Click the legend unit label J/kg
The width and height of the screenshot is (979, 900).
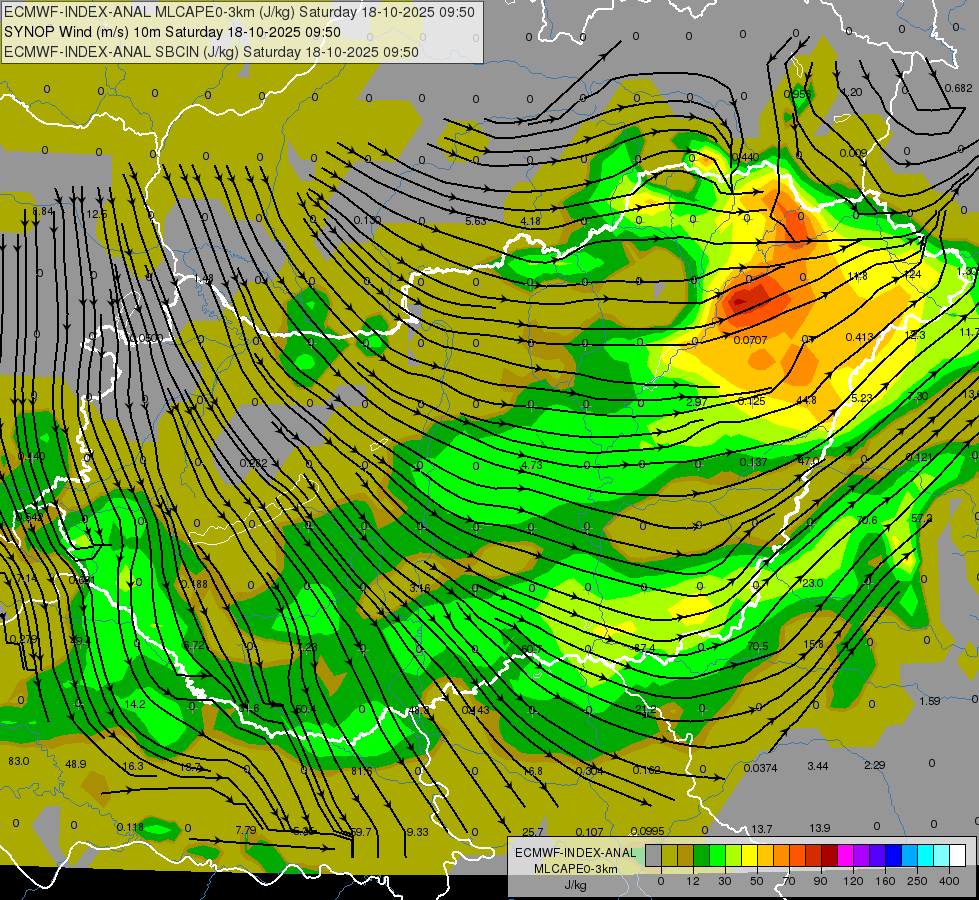coord(575,885)
